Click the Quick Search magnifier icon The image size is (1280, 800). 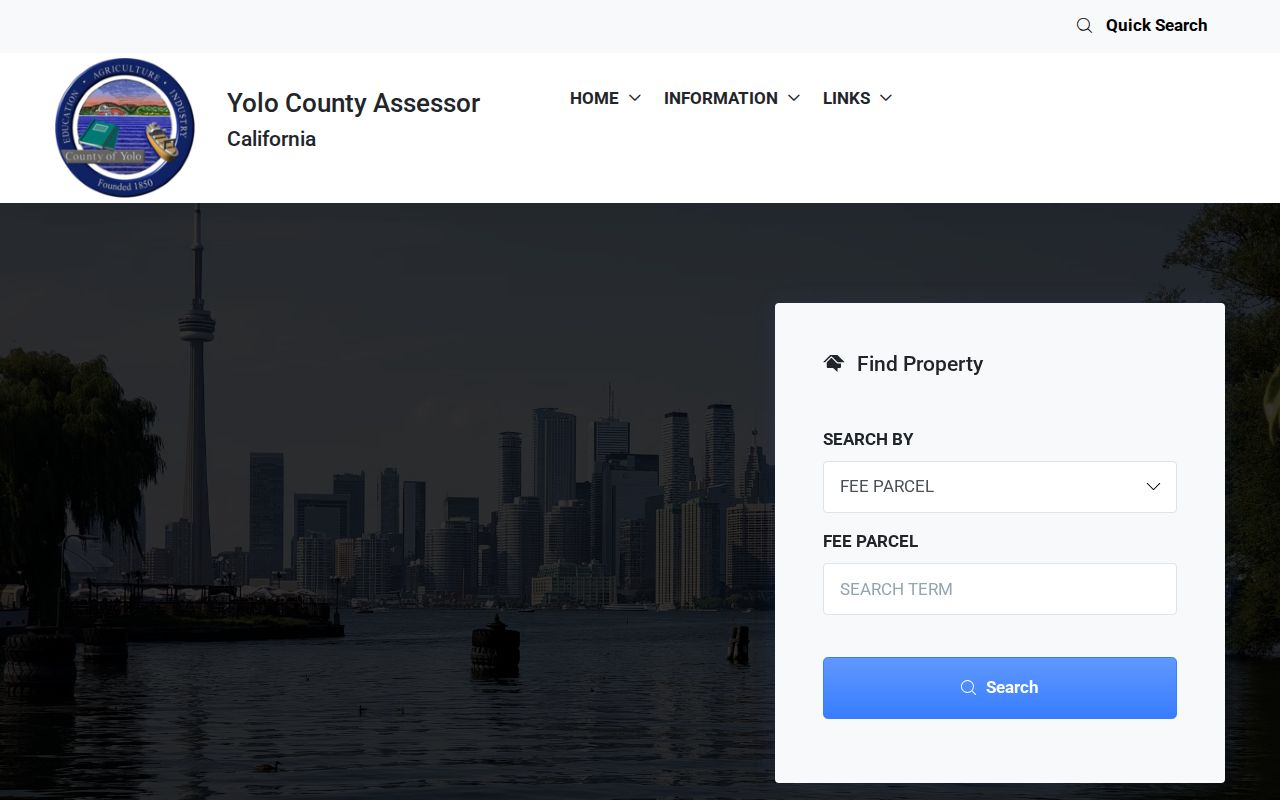[1084, 26]
